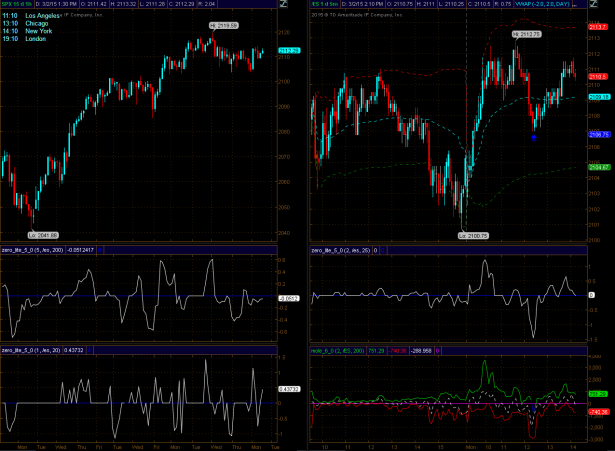Click the red 2110.5 last price tag
The width and height of the screenshot is (615, 451).
tap(598, 76)
